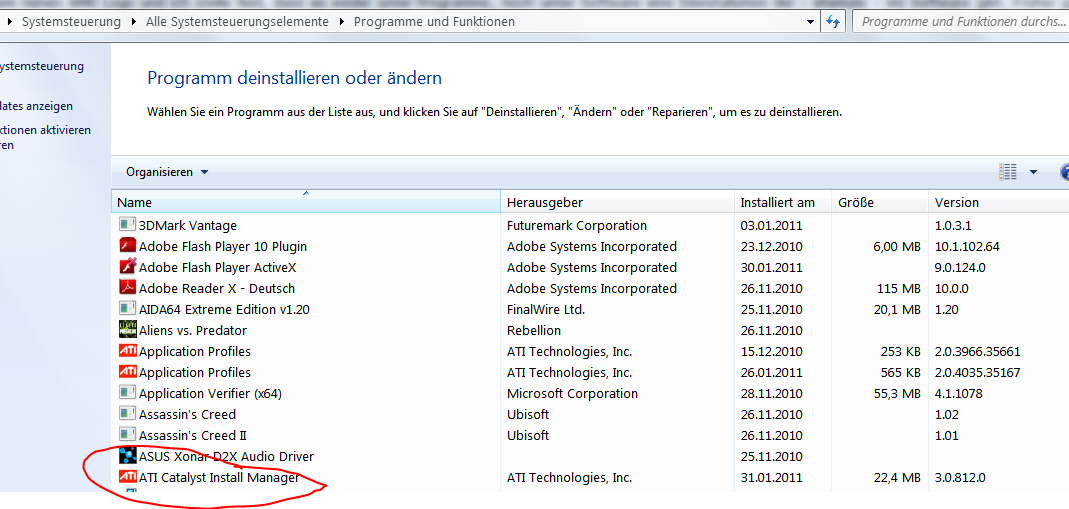Image resolution: width=1069 pixels, height=509 pixels.
Task: Sort by the Version column header
Action: pyautogui.click(x=998, y=202)
